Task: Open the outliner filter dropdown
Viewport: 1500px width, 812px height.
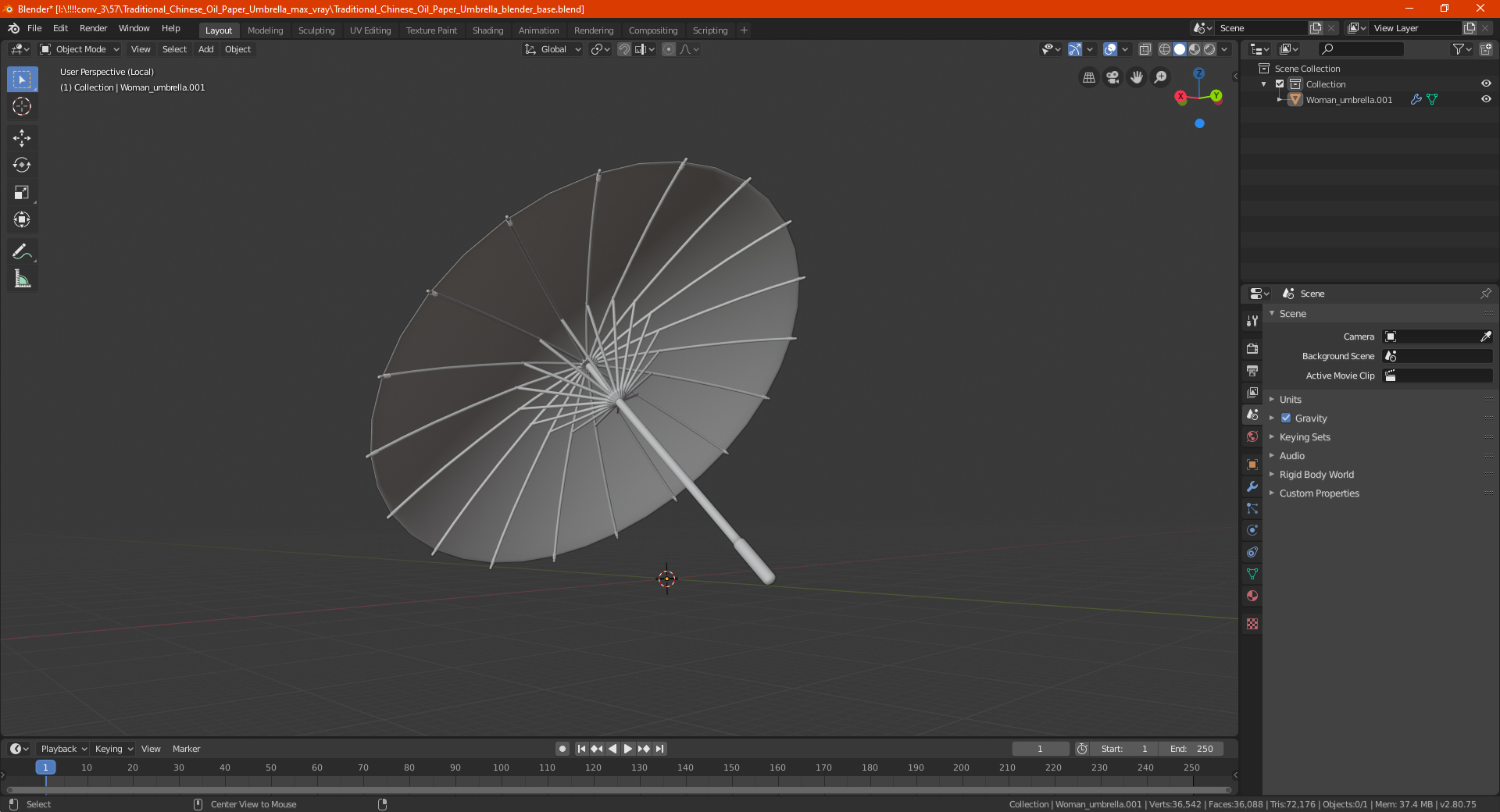Action: tap(1462, 49)
